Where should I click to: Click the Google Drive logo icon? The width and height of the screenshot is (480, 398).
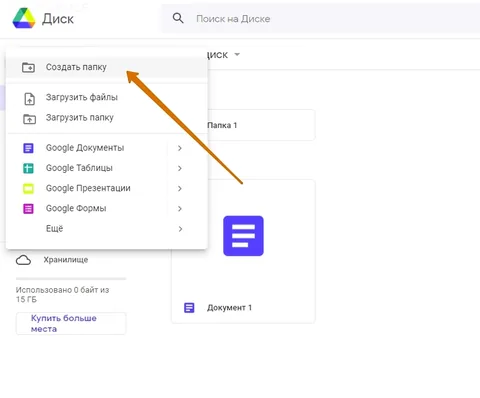[x=24, y=19]
